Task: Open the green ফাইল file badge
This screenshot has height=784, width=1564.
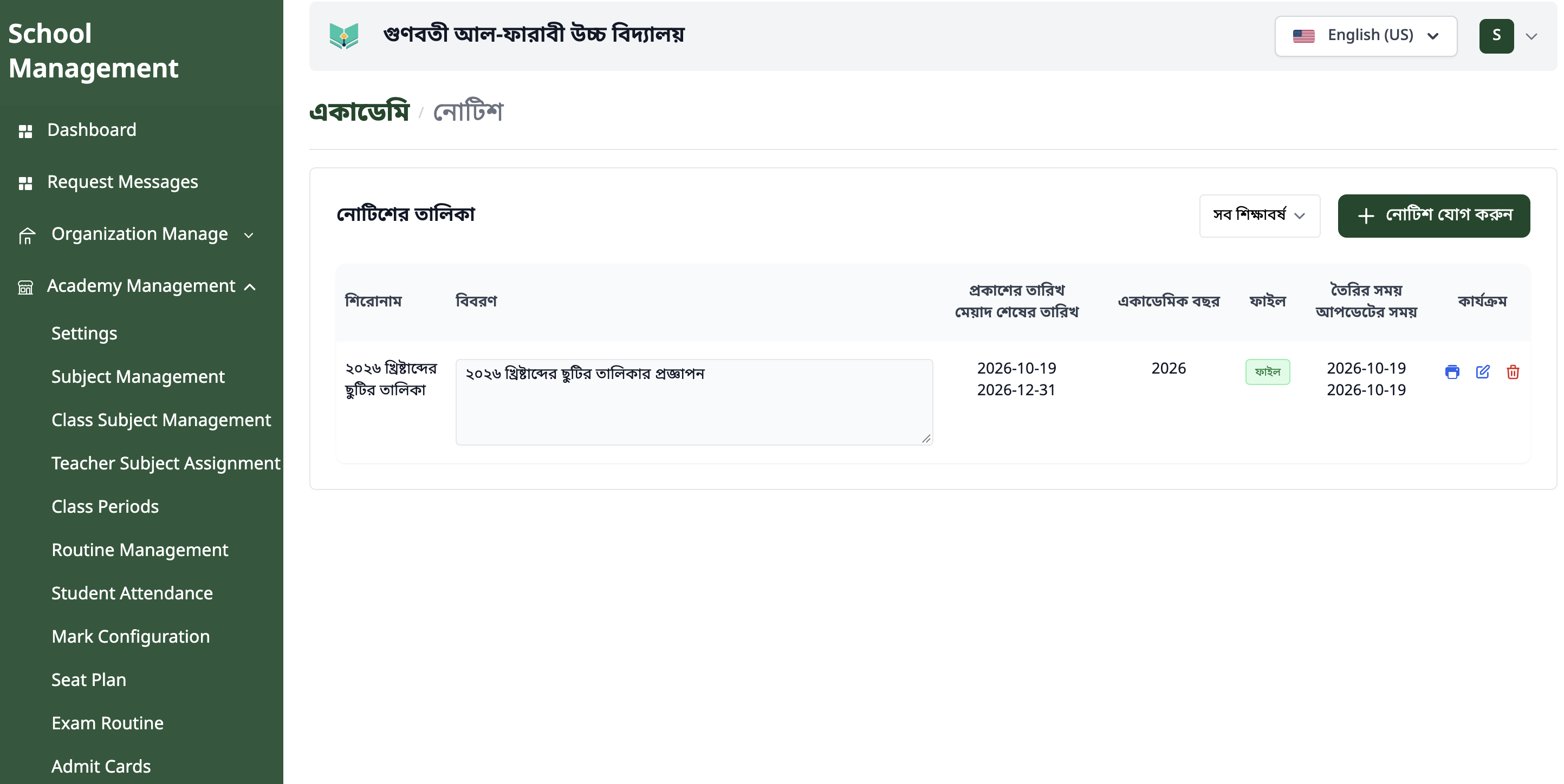Action: coord(1267,372)
